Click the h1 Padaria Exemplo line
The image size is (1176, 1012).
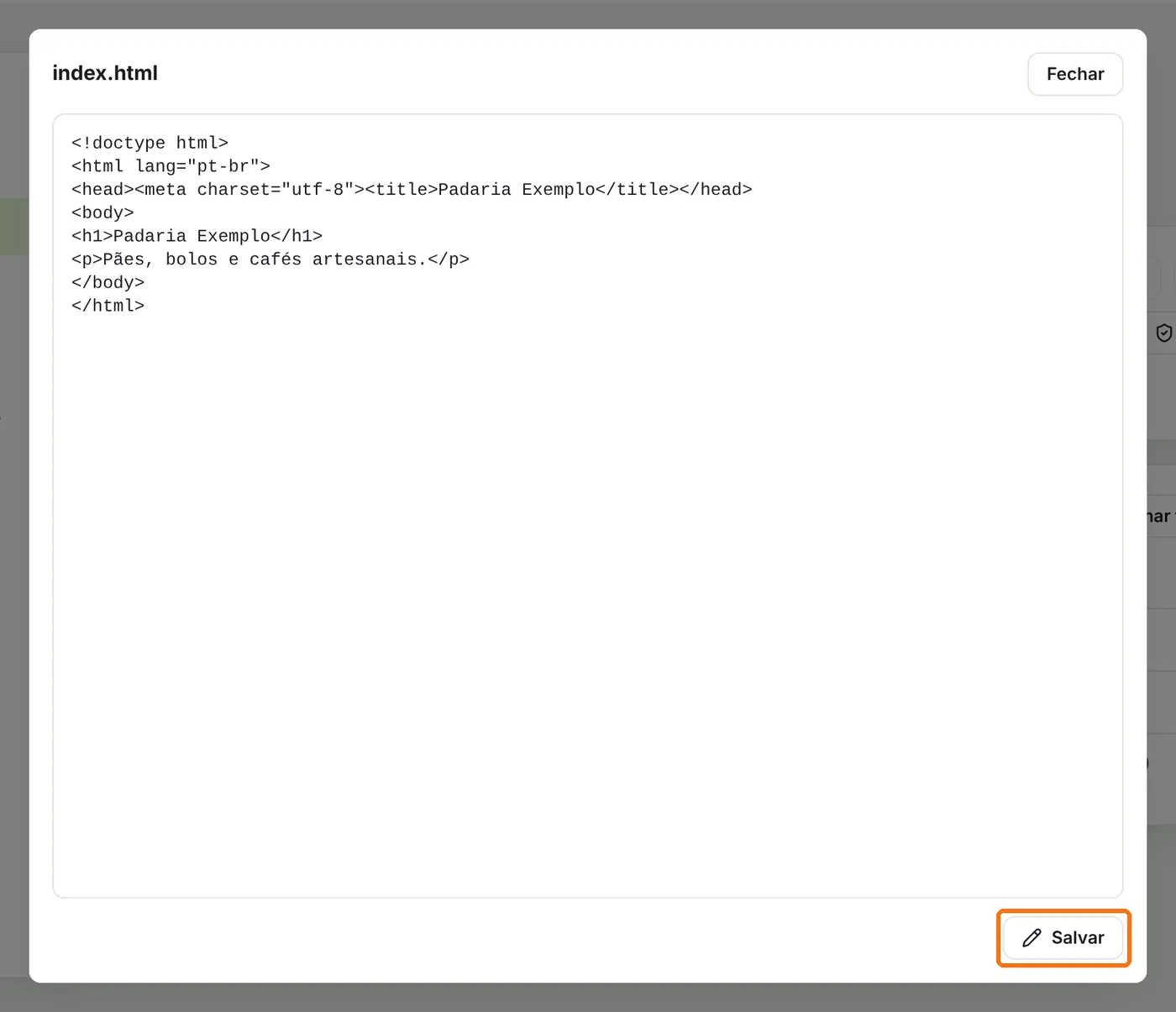click(197, 236)
